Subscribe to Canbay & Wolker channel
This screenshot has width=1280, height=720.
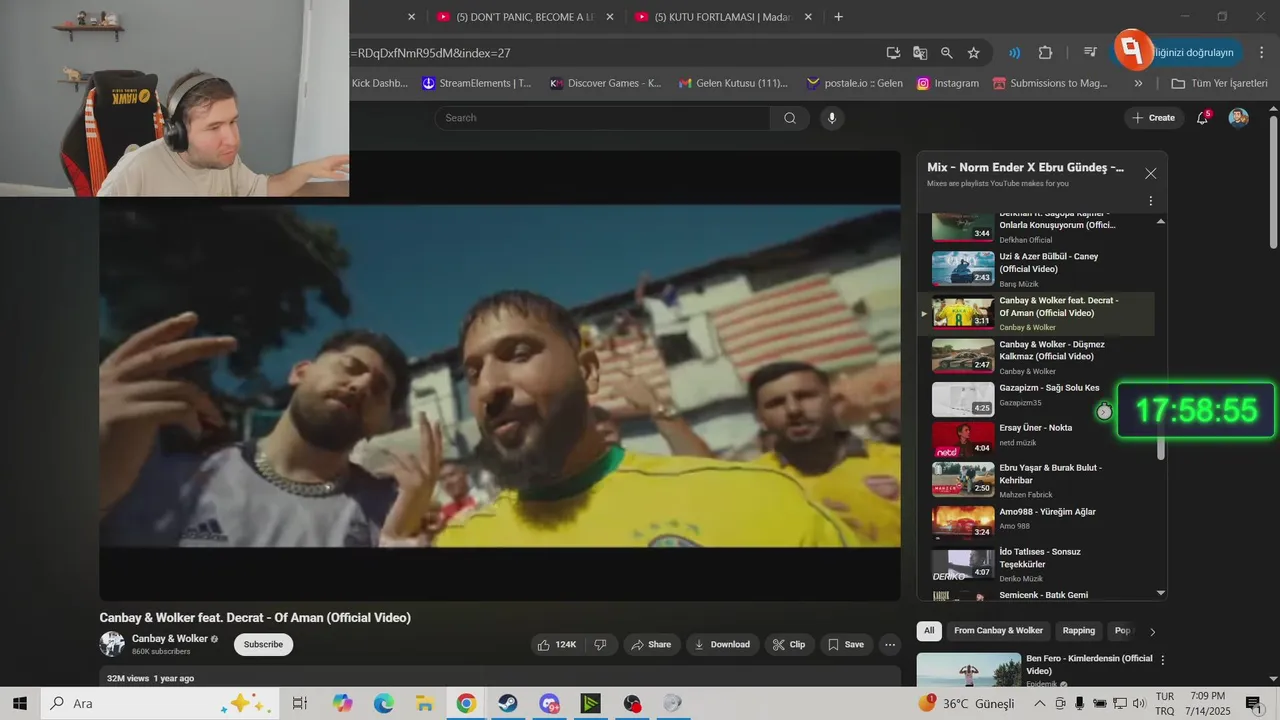click(x=263, y=644)
